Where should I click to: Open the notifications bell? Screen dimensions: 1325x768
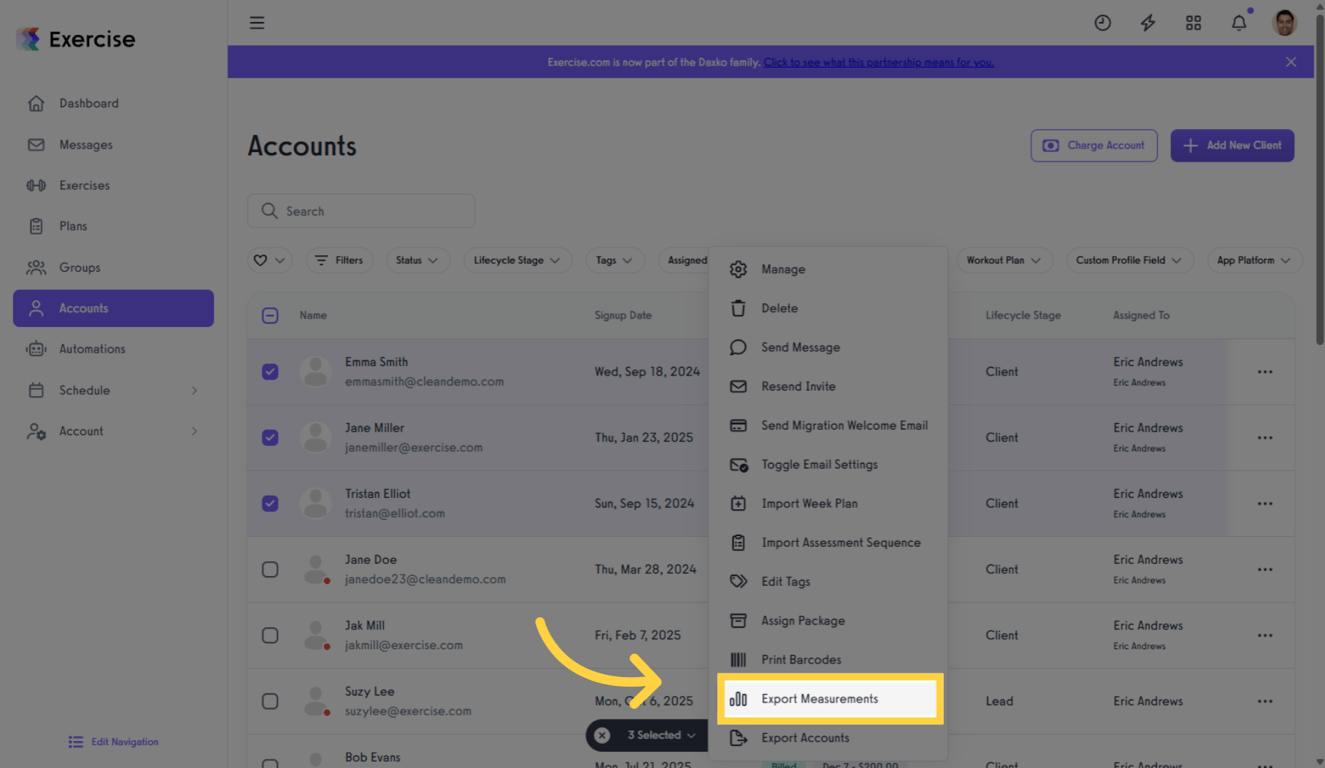pyautogui.click(x=1238, y=22)
